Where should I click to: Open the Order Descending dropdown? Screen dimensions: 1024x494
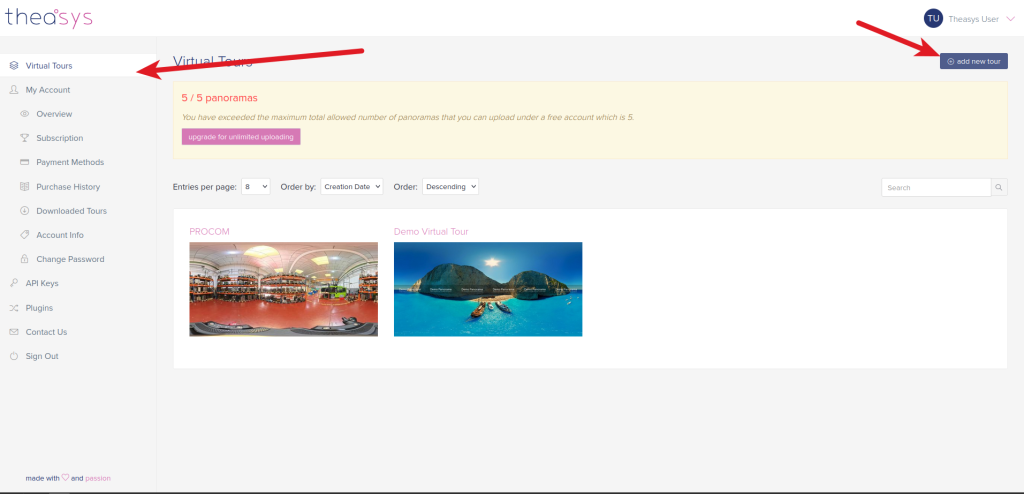pyautogui.click(x=450, y=186)
